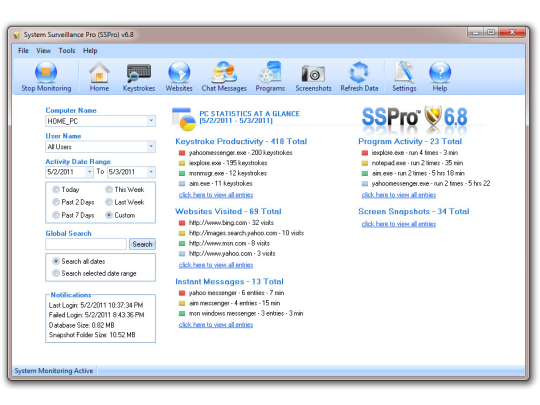Open the Programs toolbar icon
Screen dimensions: 540x405
pos(270,72)
